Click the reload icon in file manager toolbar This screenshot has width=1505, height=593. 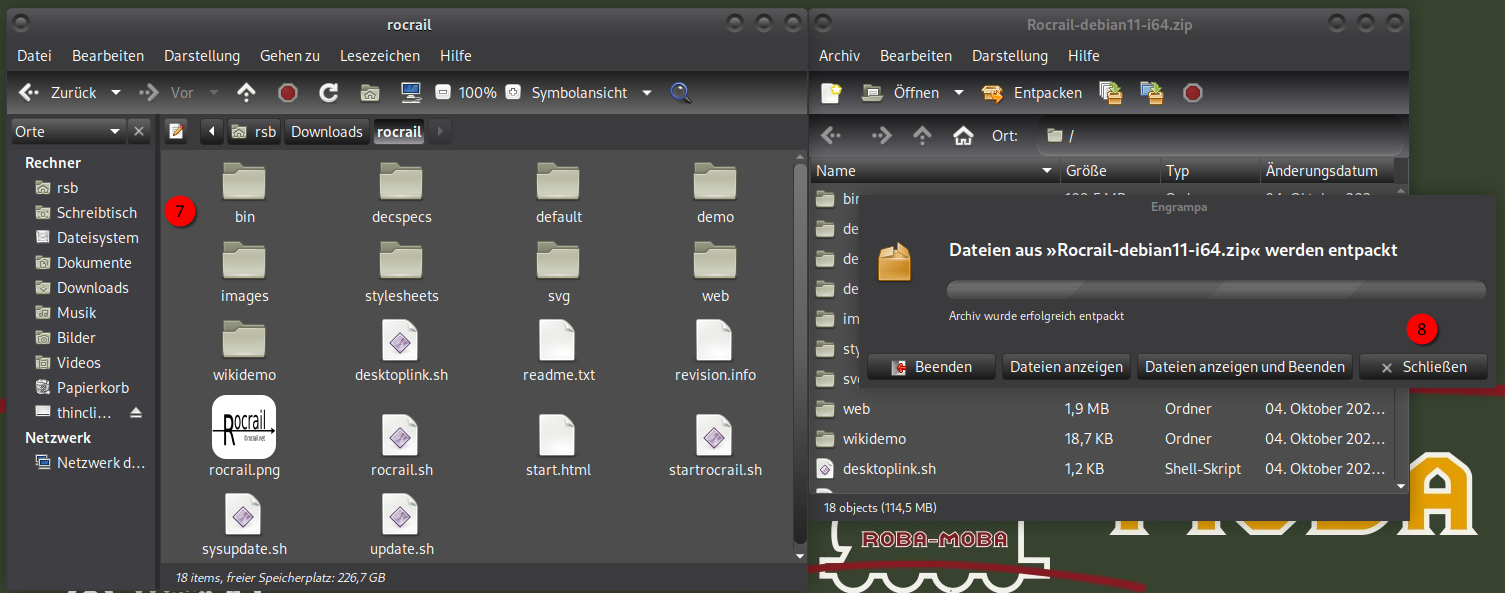328,93
